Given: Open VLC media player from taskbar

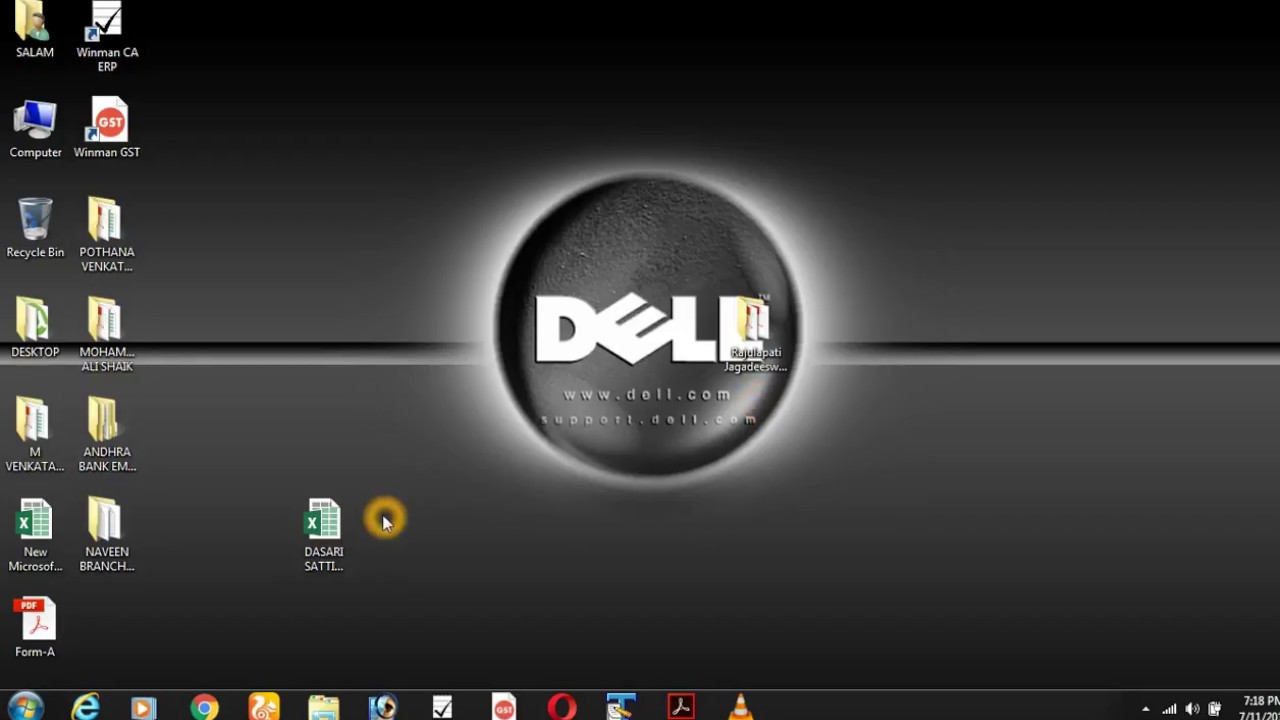Looking at the screenshot, I should 741,707.
